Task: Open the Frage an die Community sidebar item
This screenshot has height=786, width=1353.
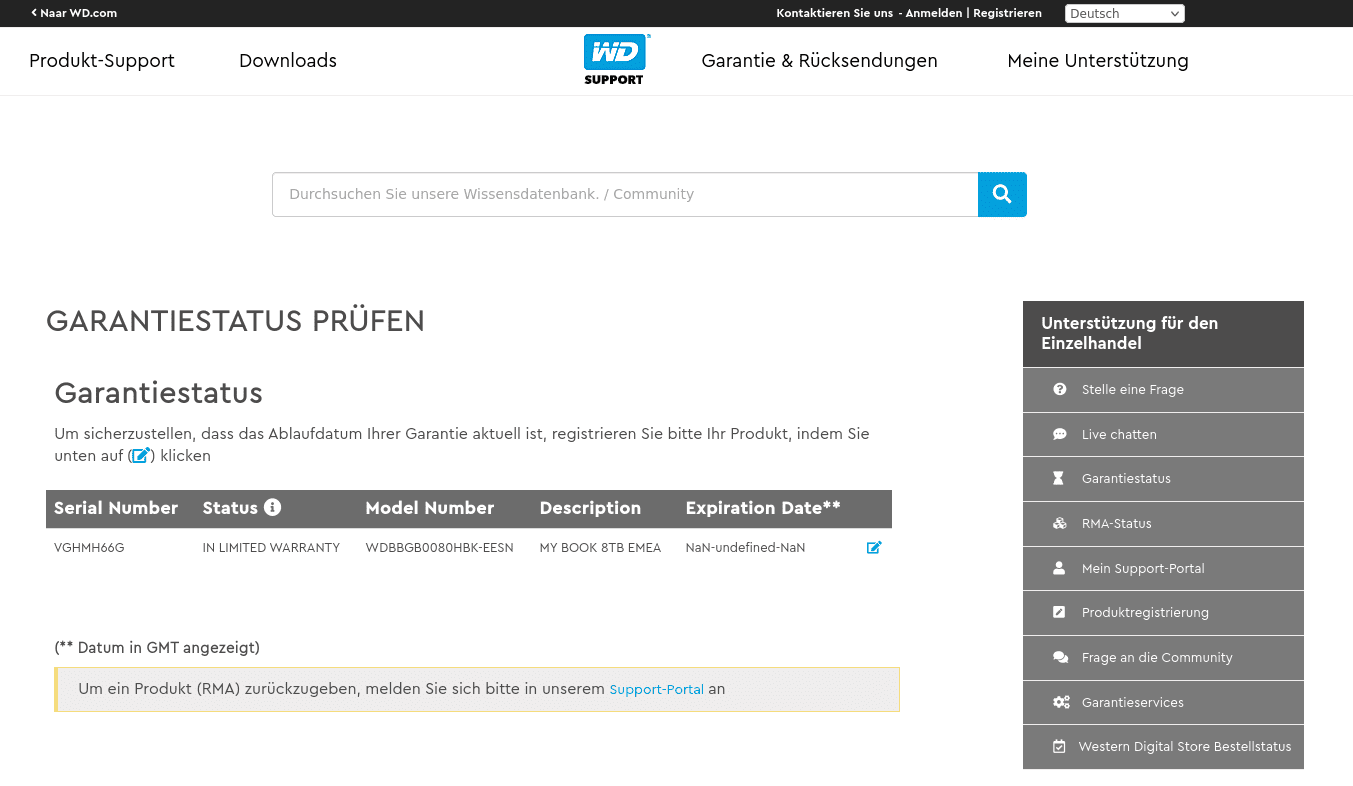Action: (x=1163, y=657)
